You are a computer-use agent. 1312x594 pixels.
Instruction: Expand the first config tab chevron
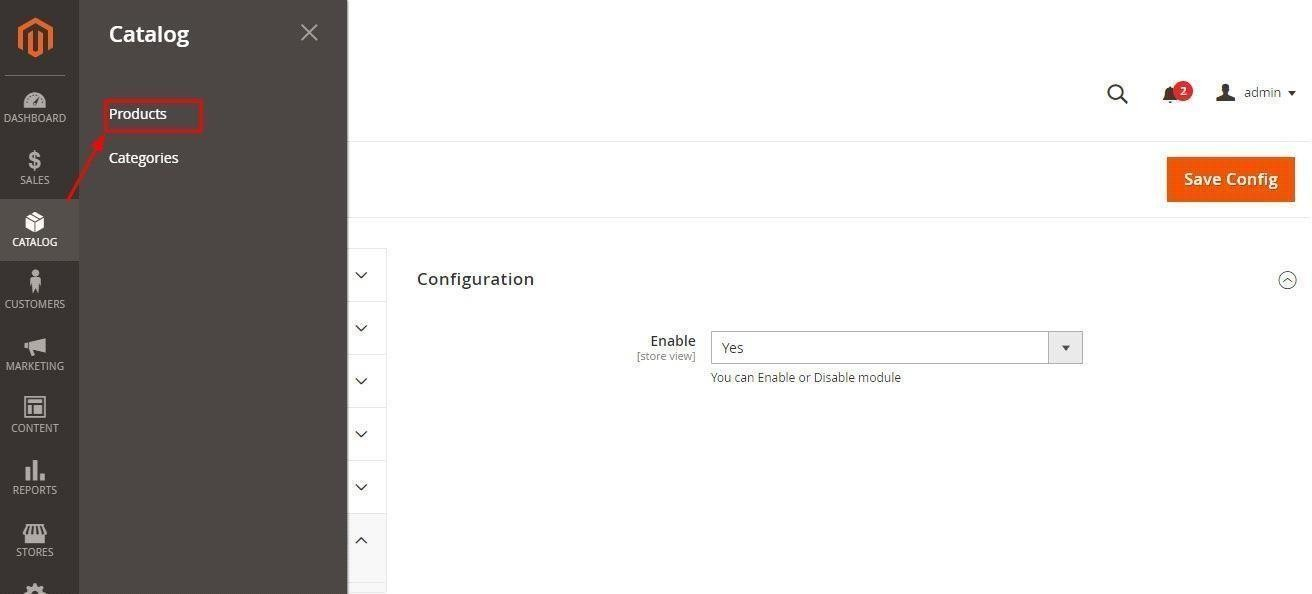[362, 275]
